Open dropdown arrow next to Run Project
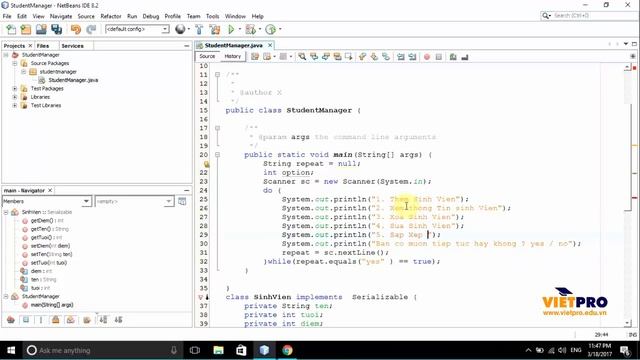This screenshot has width=640, height=360. (x=240, y=29)
